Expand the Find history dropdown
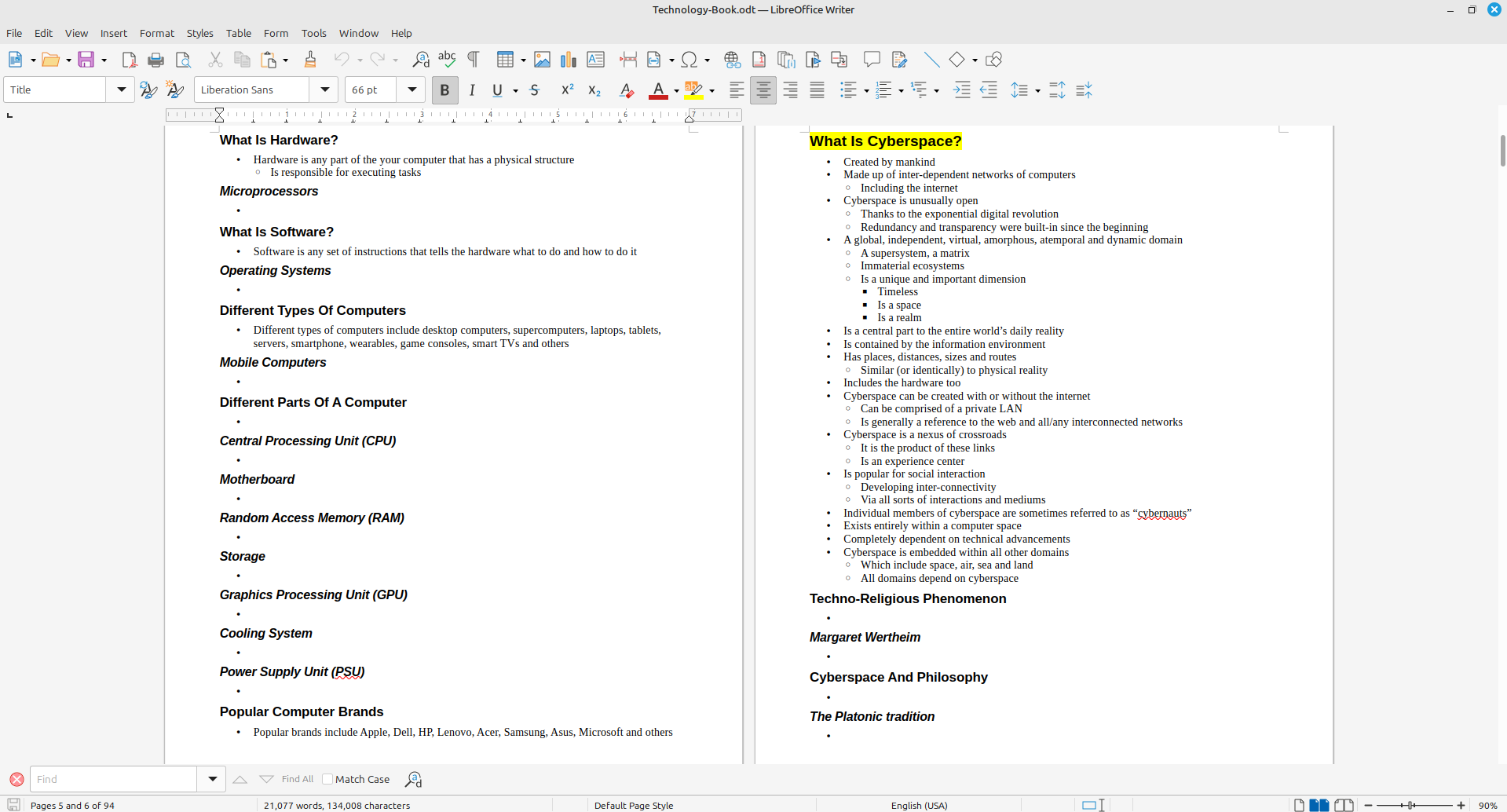This screenshot has height=812, width=1507. [212, 779]
